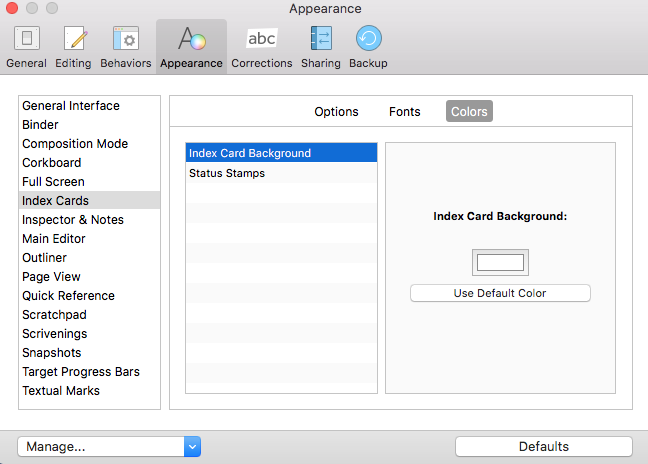Screen dimensions: 648x464
Task: Select Quick Reference in the sidebar
Action: point(89,296)
